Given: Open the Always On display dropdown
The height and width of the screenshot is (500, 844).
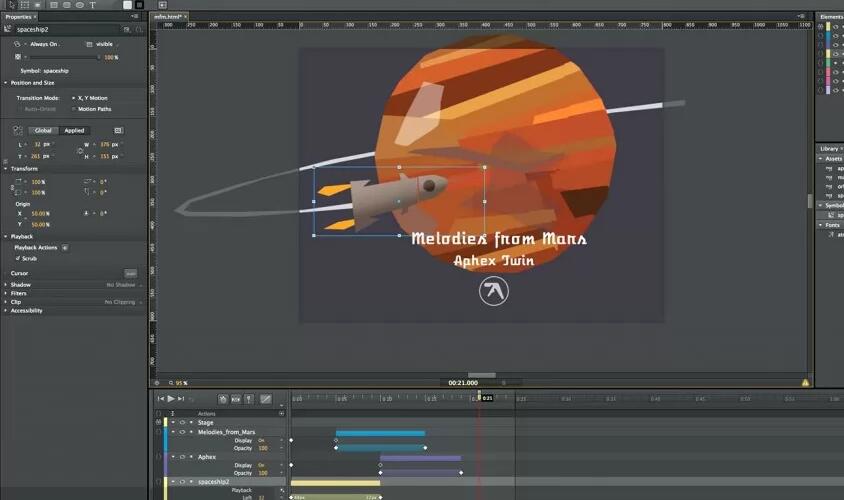Looking at the screenshot, I should pyautogui.click(x=44, y=44).
